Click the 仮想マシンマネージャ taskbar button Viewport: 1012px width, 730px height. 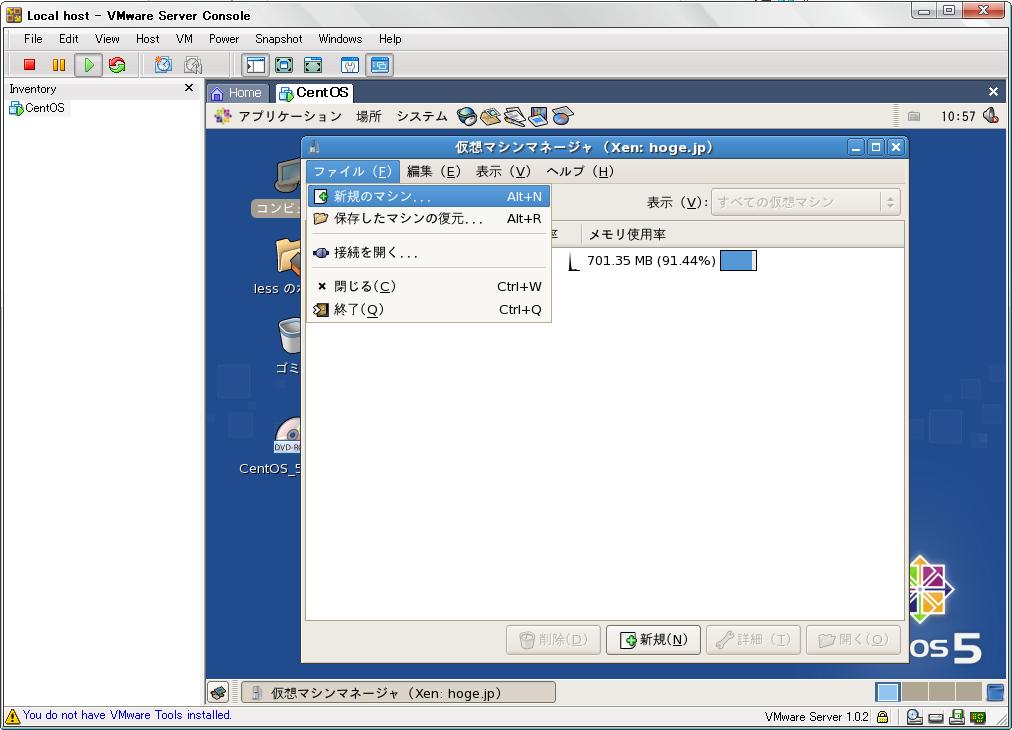[398, 693]
